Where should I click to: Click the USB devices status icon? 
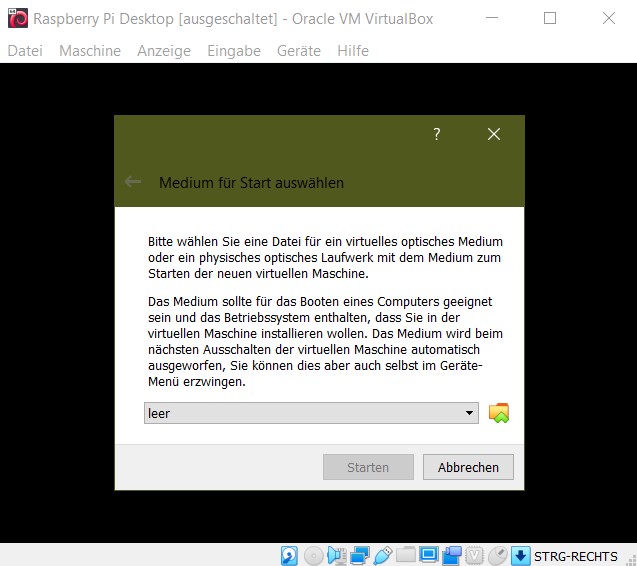382,555
